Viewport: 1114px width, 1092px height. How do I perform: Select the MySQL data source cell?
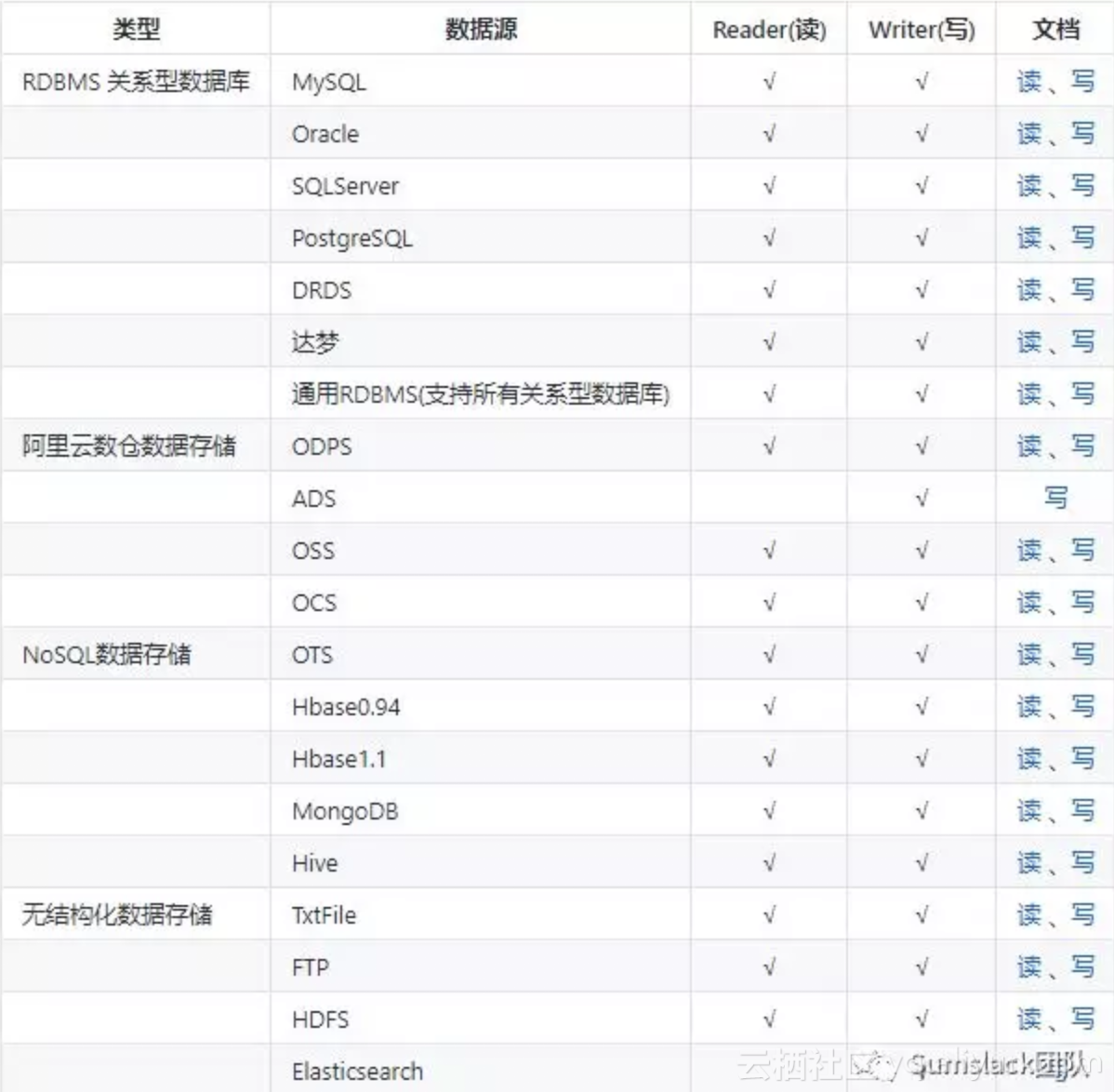pyautogui.click(x=481, y=82)
